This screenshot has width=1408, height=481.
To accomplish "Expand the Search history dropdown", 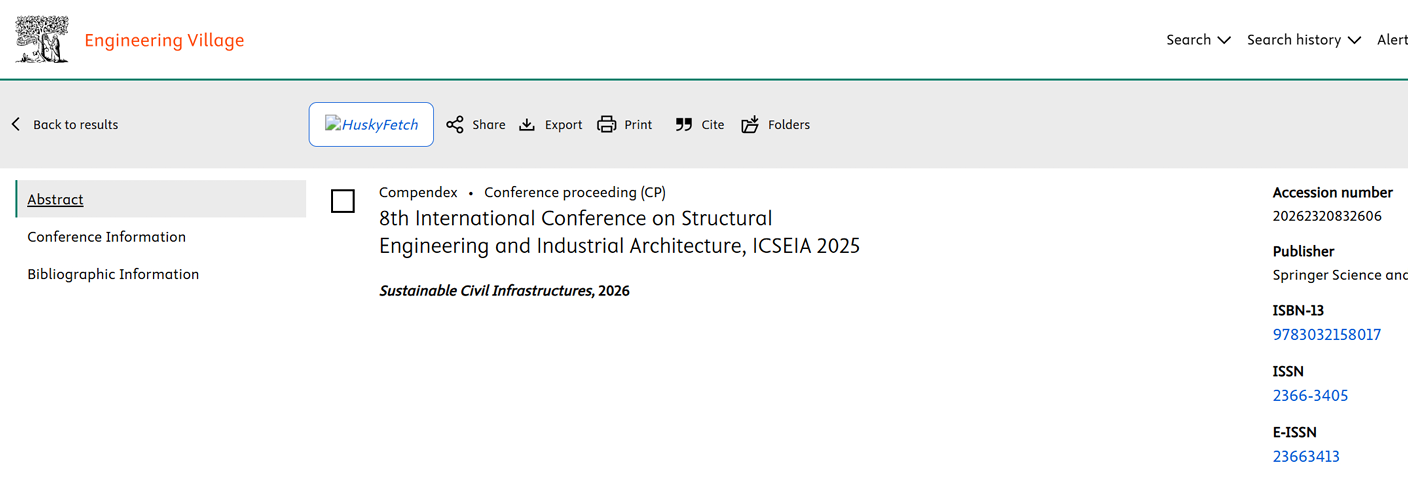I will click(x=1304, y=40).
